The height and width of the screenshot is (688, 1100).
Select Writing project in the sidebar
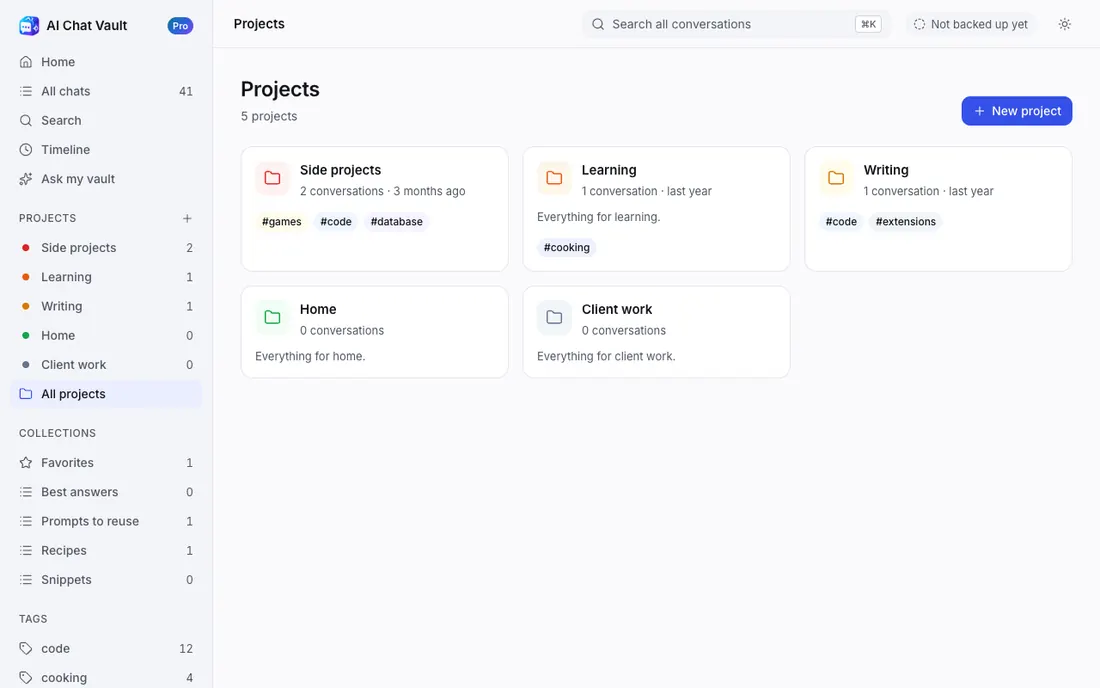[x=106, y=306]
